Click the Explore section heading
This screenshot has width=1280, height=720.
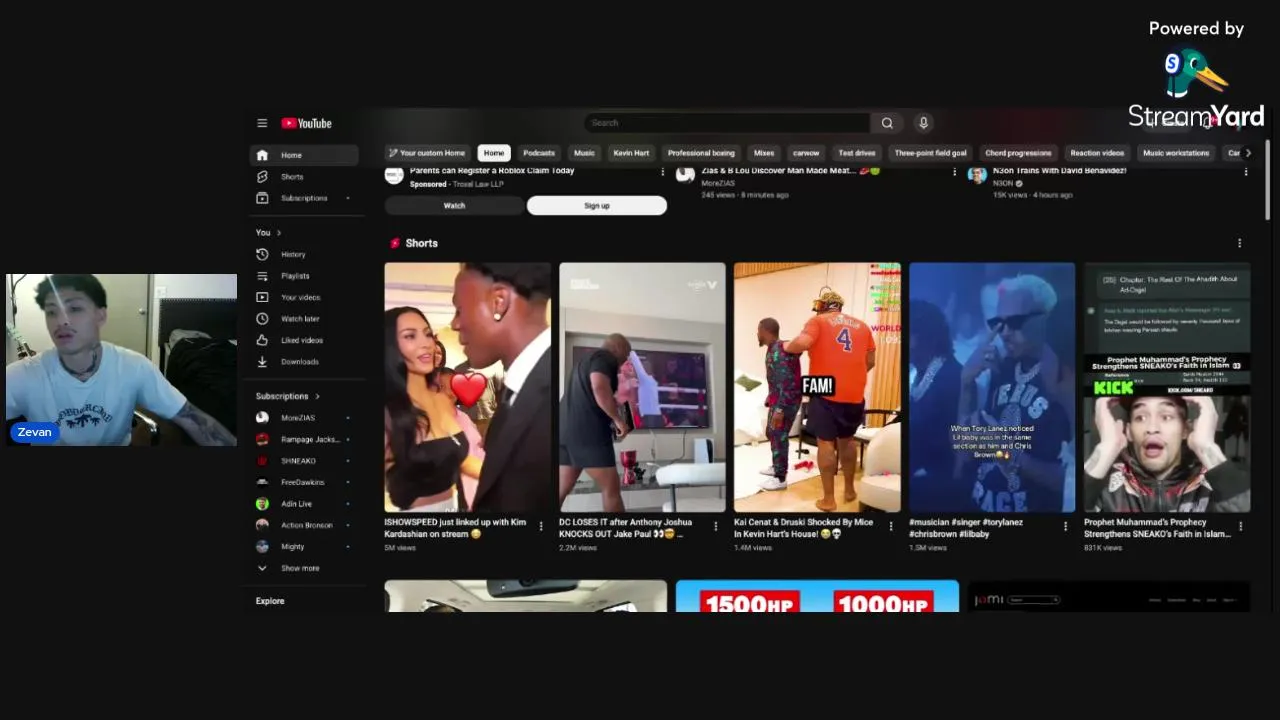(270, 601)
